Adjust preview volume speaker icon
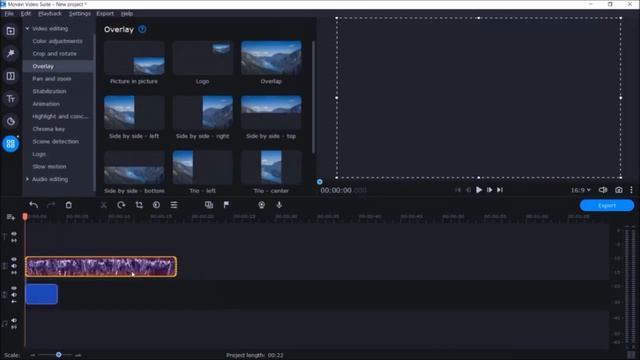Image resolution: width=640 pixels, height=360 pixels. pyautogui.click(x=603, y=190)
